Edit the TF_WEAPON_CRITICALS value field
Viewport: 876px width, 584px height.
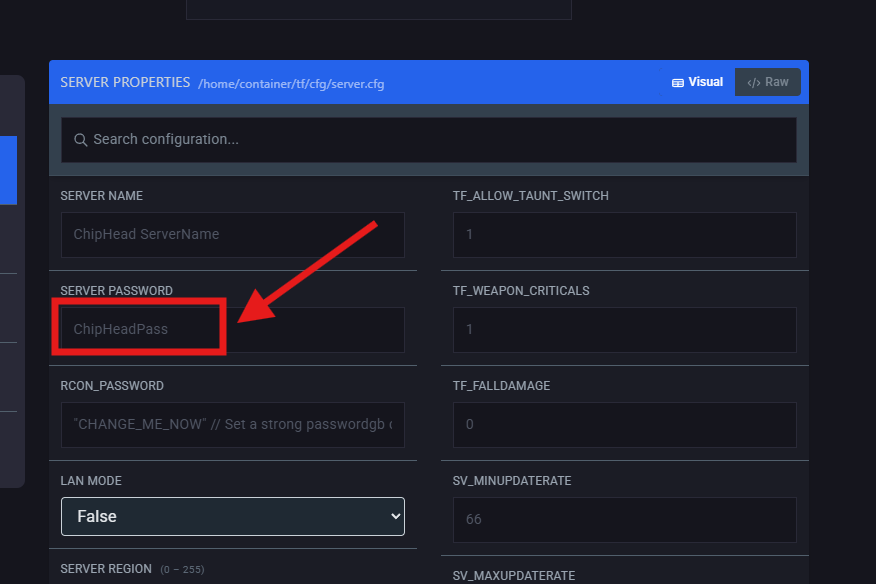[x=625, y=330]
